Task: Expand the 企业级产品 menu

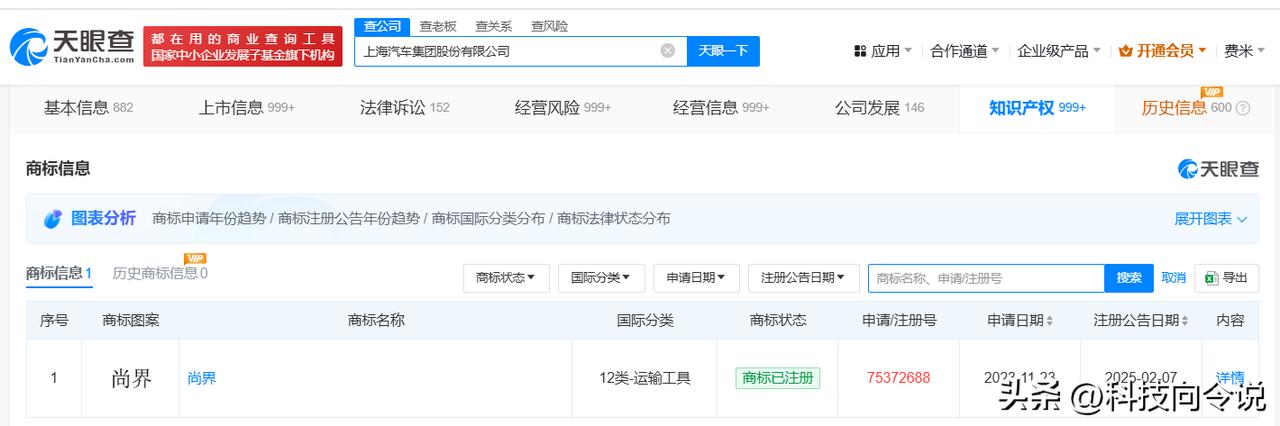Action: [1059, 50]
